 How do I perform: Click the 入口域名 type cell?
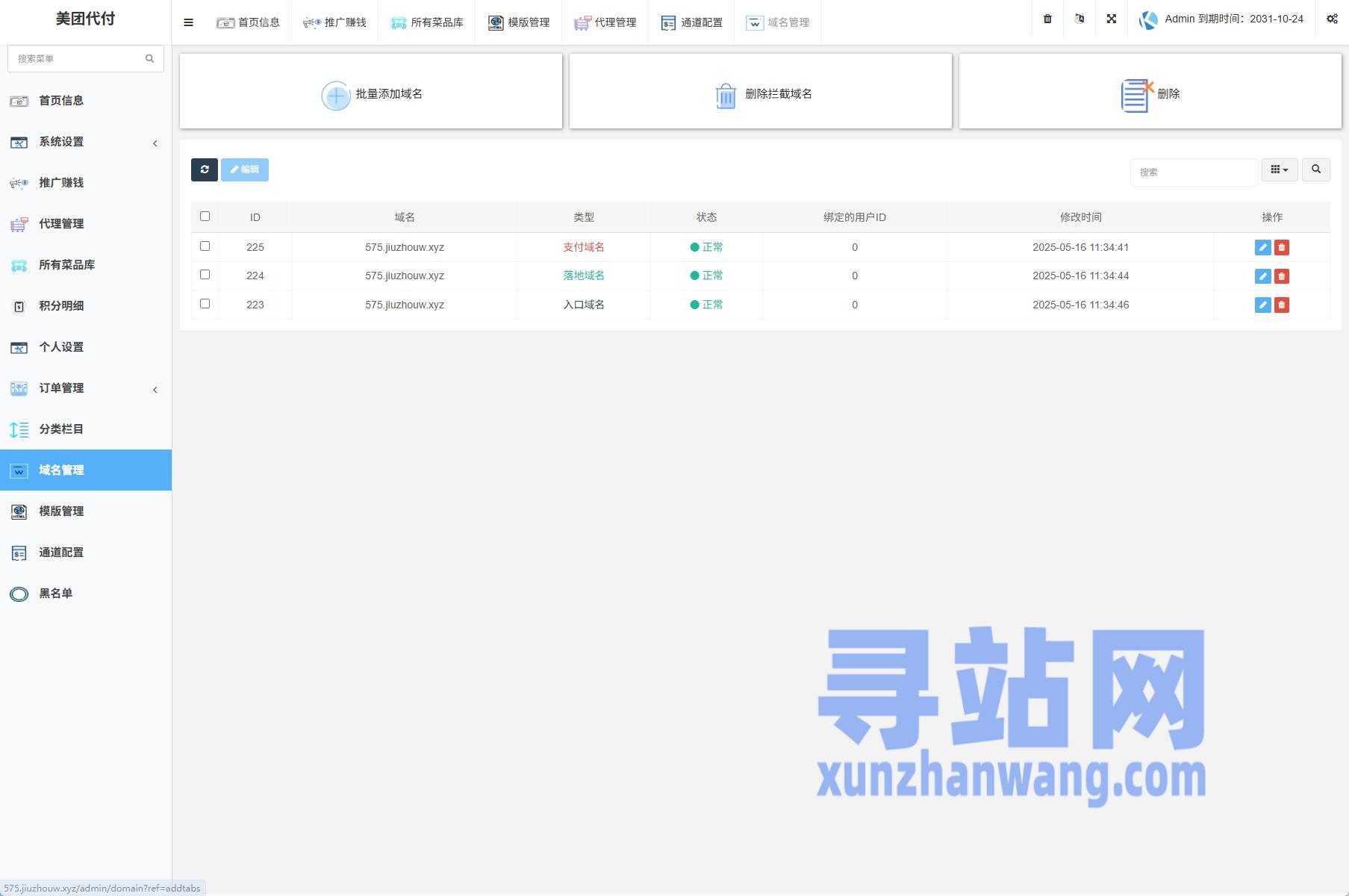click(584, 305)
